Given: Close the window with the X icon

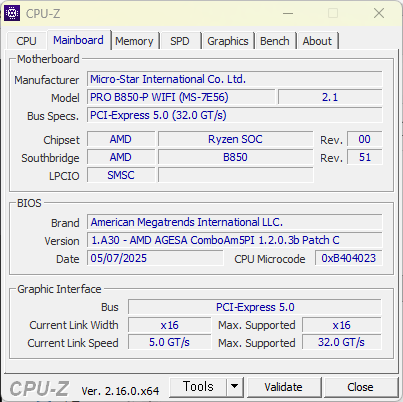Looking at the screenshot, I should 379,13.
